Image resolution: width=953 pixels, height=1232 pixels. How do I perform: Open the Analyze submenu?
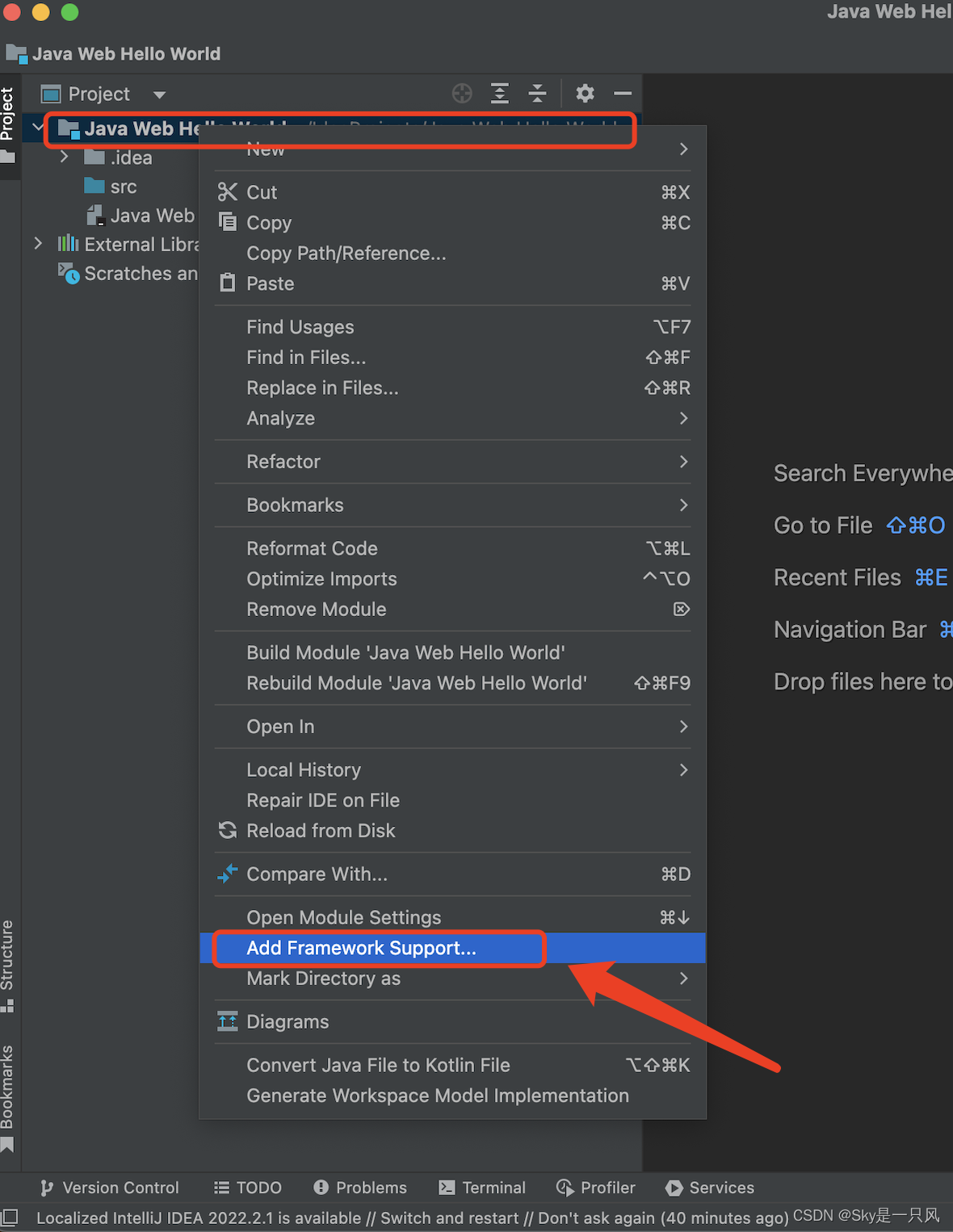coord(452,418)
